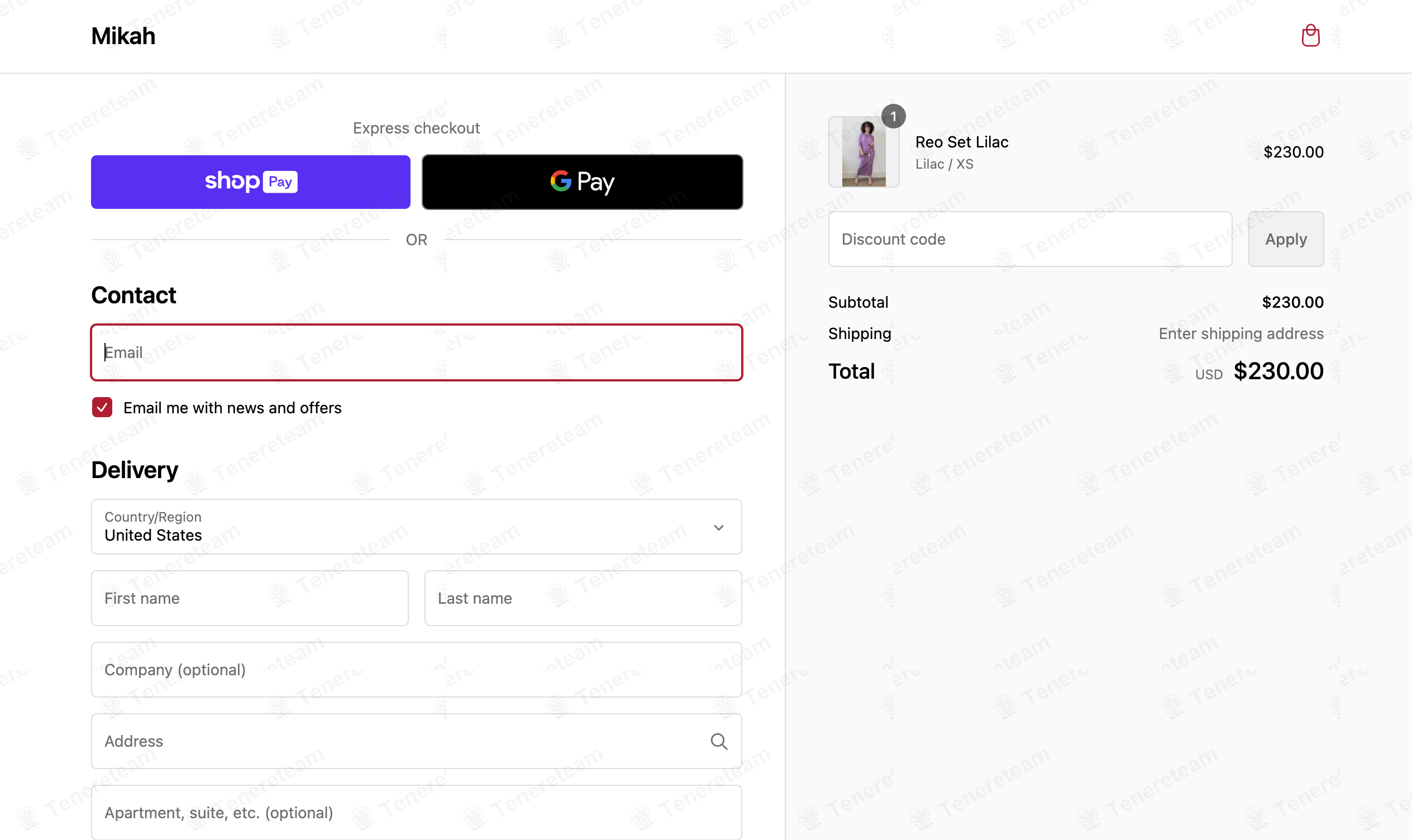Viewport: 1412px width, 840px height.
Task: Click the chevron arrow in Country/Region field
Action: (x=719, y=528)
